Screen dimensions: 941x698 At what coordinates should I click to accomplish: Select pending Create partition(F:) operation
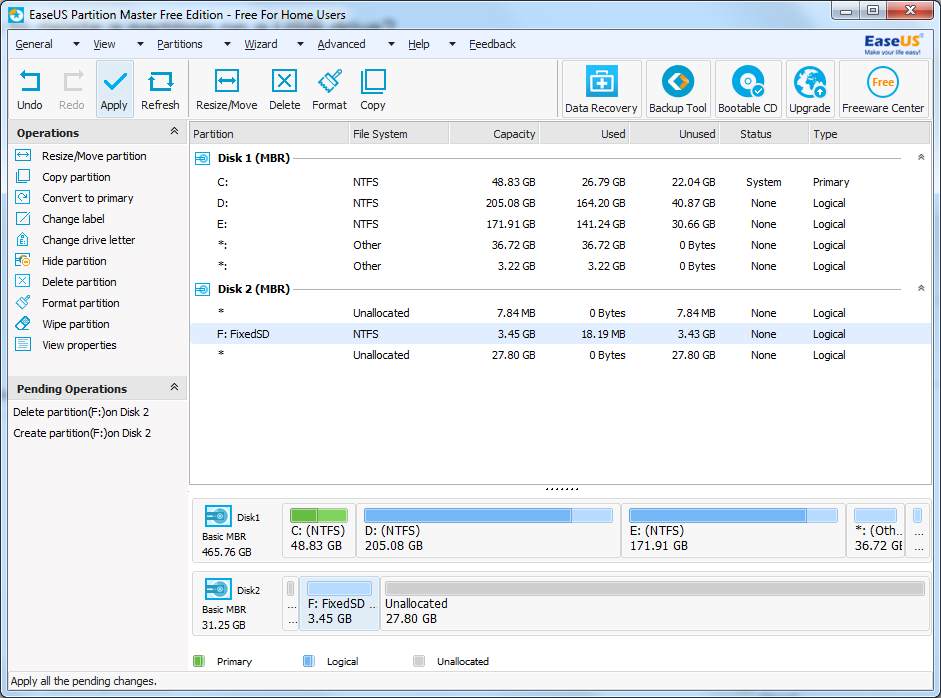[82, 433]
